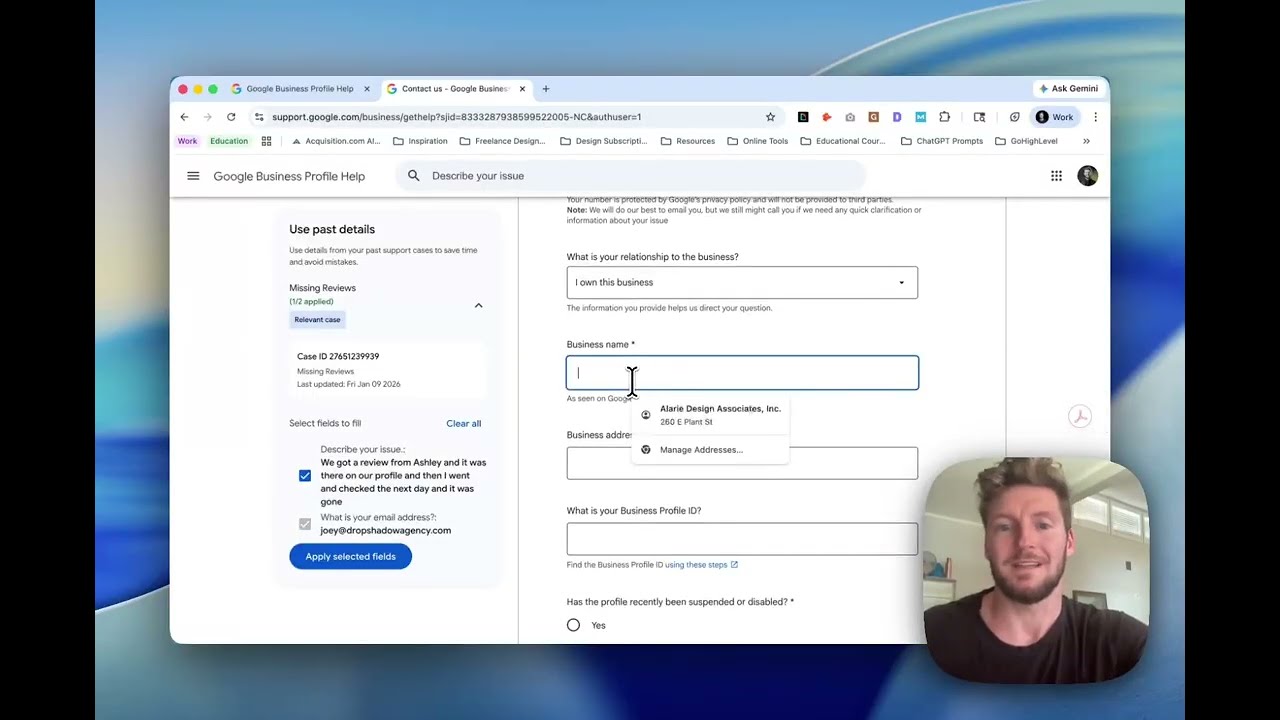
Task: Open the 'using these steps' link
Action: [701, 565]
